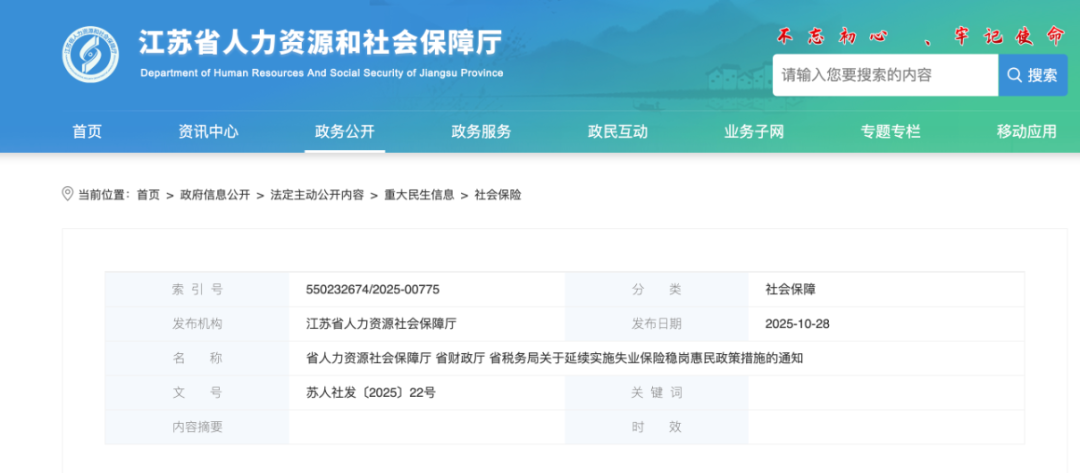1080x473 pixels.
Task: Click the location pin icon in breadcrumb
Action: pos(68,194)
